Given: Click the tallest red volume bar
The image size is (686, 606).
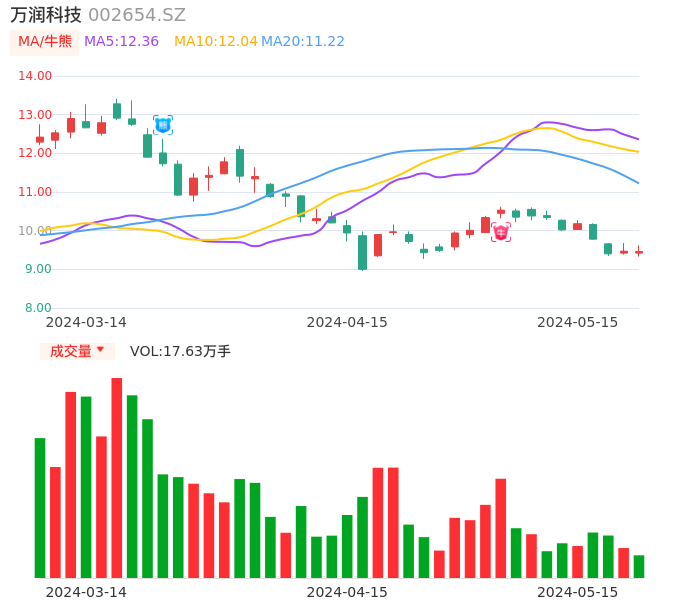Looking at the screenshot, I should pos(117,478).
